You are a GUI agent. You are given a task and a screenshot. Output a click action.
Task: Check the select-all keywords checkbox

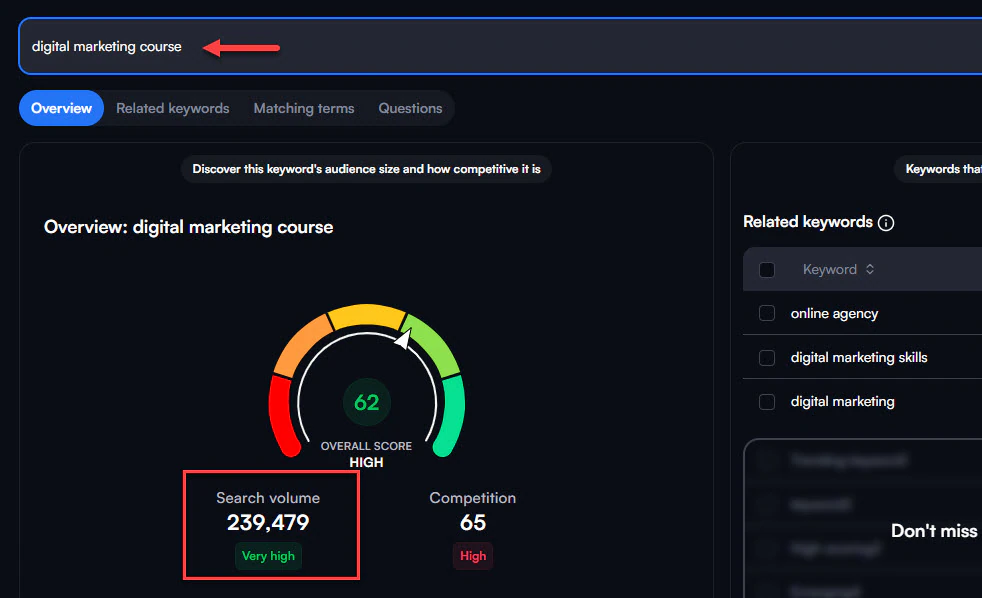(767, 270)
